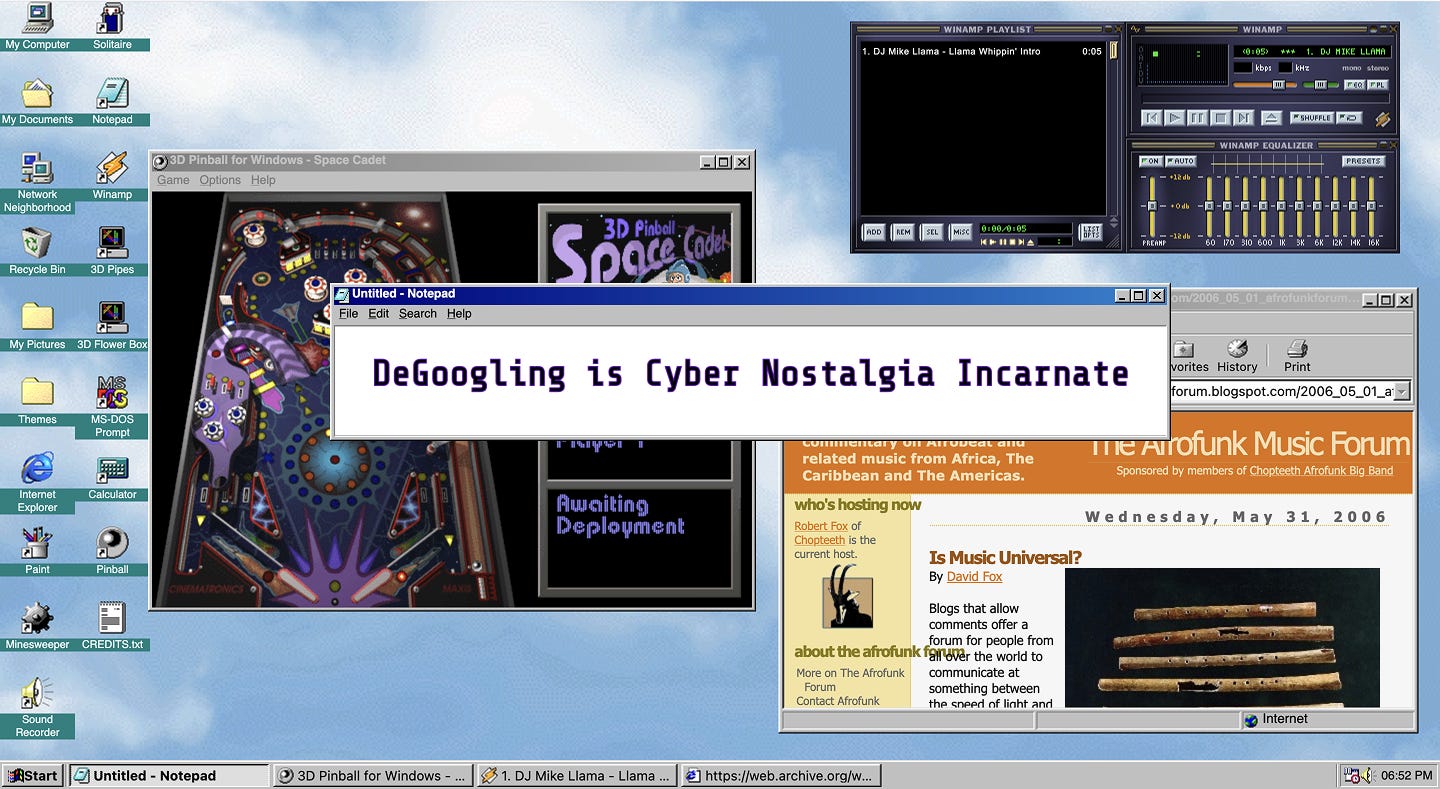
Task: Toggle the equalizer AUTO button
Action: [x=1180, y=161]
